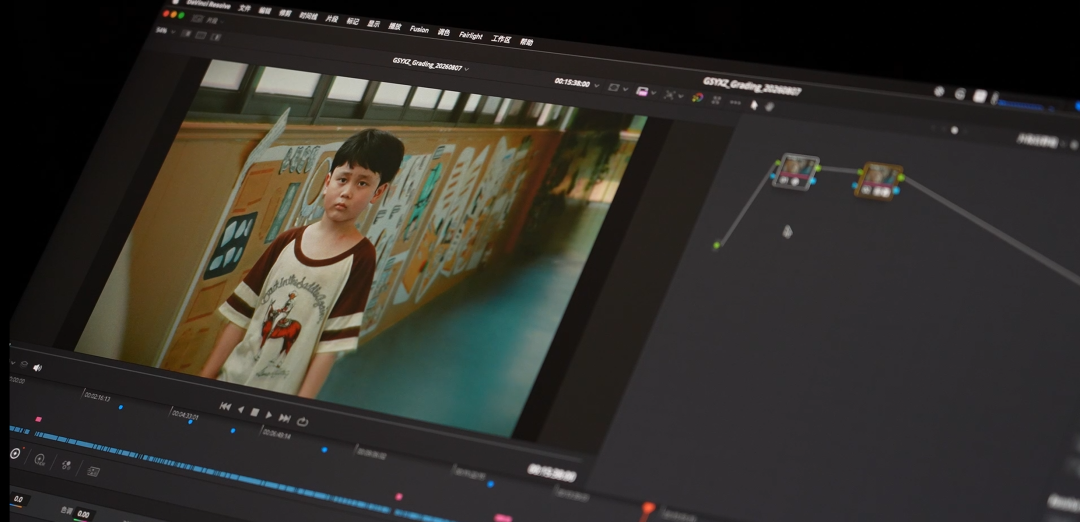Play the clip forward
This screenshot has height=522, width=1080.
[x=269, y=415]
